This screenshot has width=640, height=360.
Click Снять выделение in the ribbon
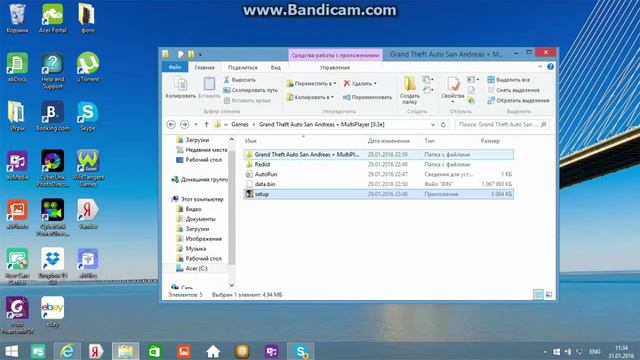click(513, 90)
